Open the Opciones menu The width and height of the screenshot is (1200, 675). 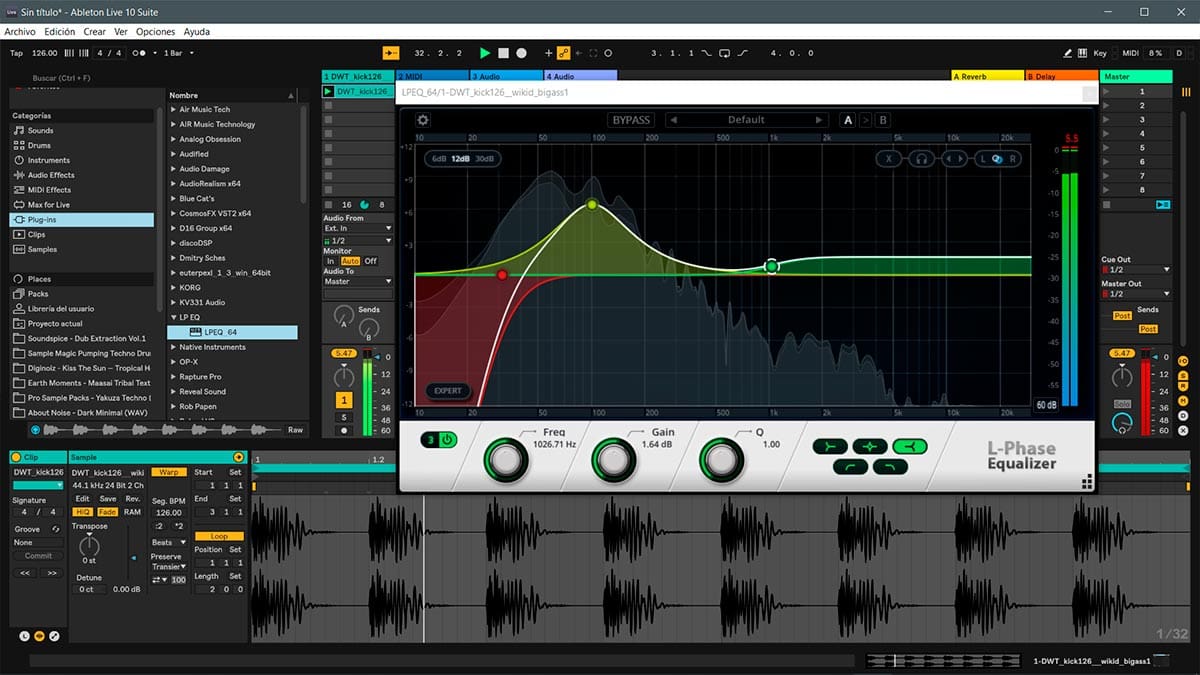pyautogui.click(x=155, y=32)
